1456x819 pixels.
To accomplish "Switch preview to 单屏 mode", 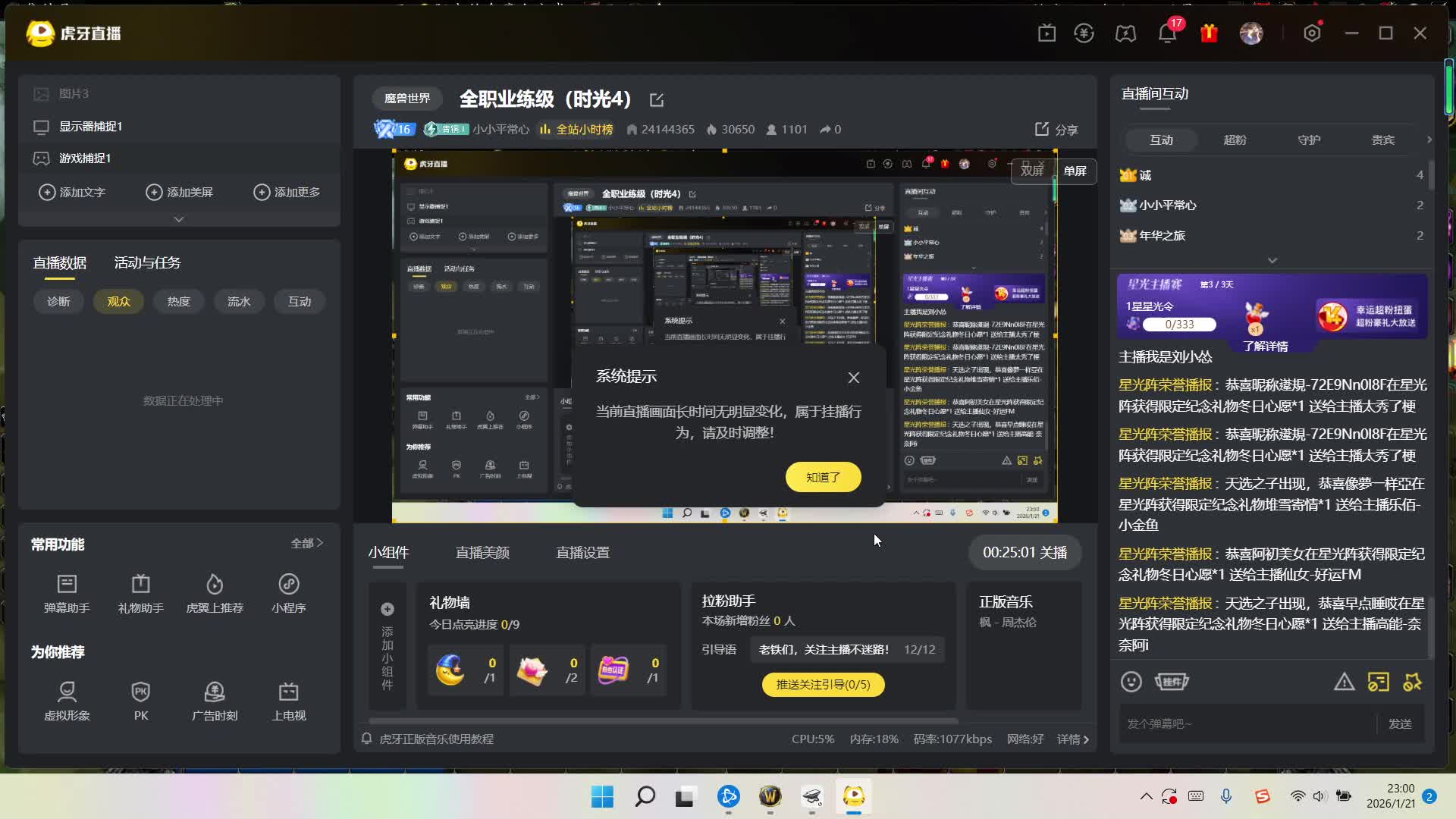I will coord(1075,171).
